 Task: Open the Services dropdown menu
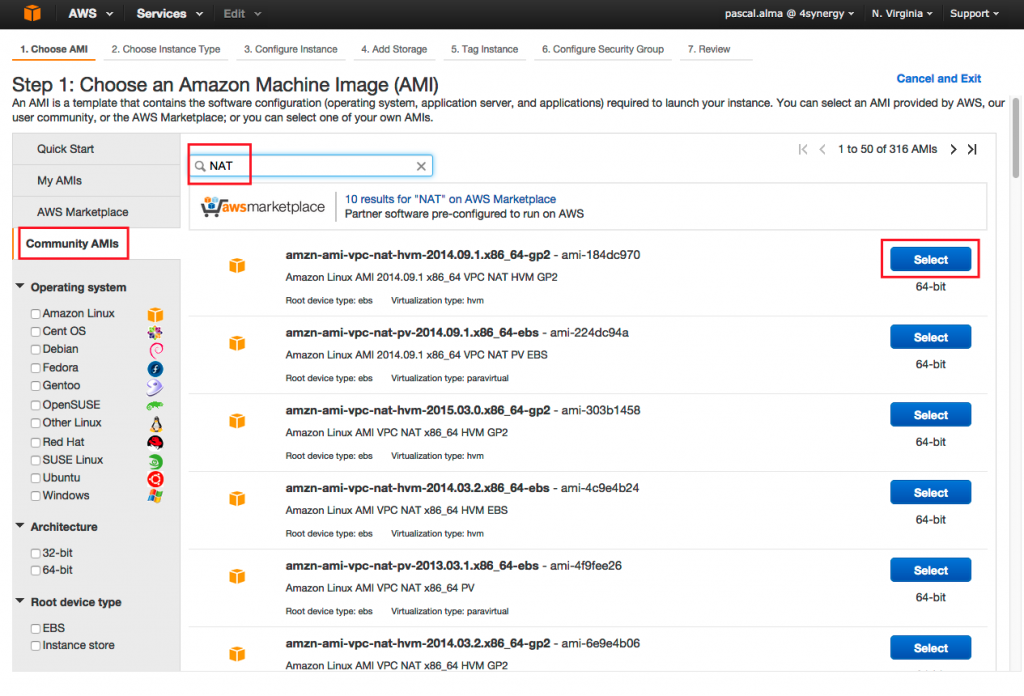[169, 13]
